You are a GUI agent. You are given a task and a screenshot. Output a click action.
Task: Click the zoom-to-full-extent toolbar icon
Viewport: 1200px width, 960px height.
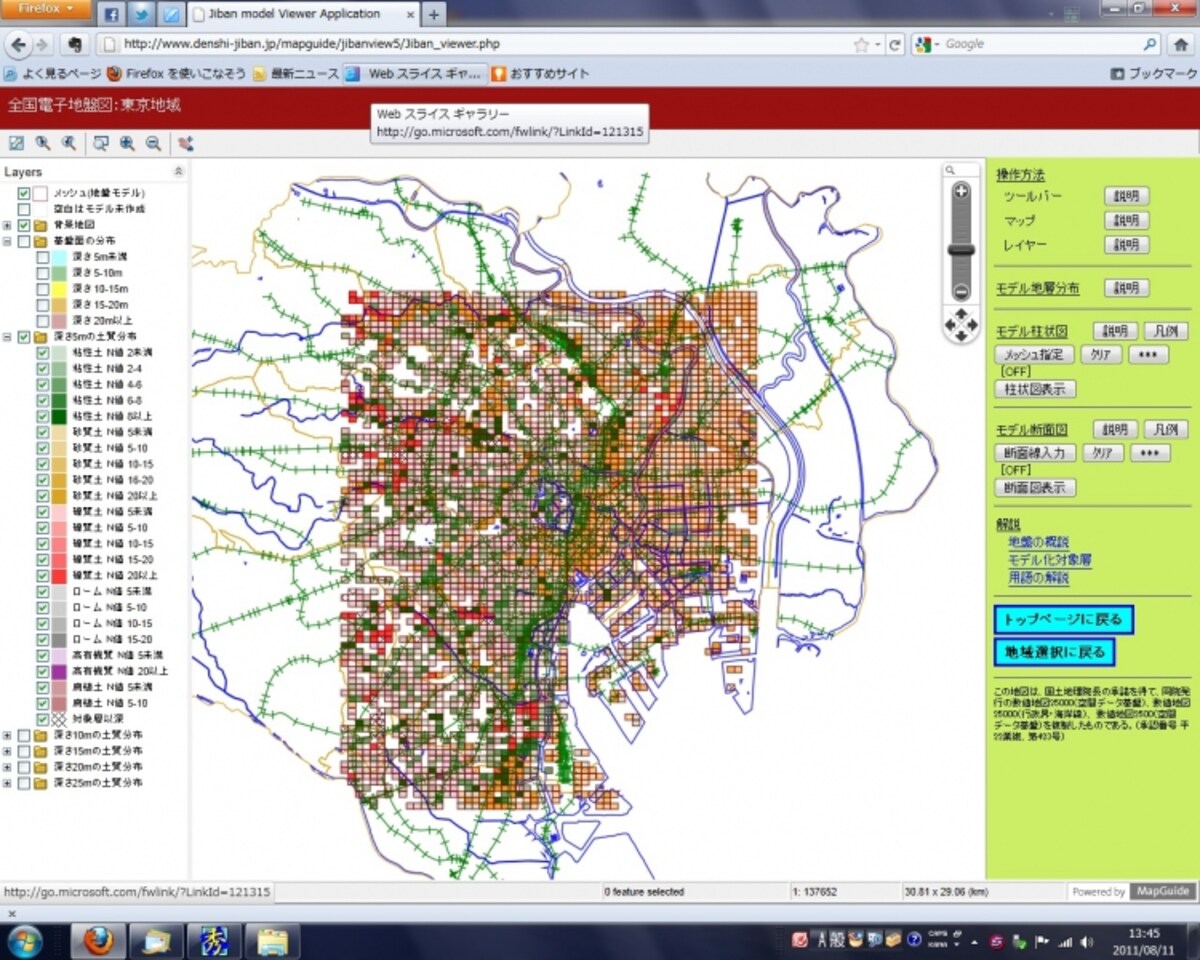(16, 143)
